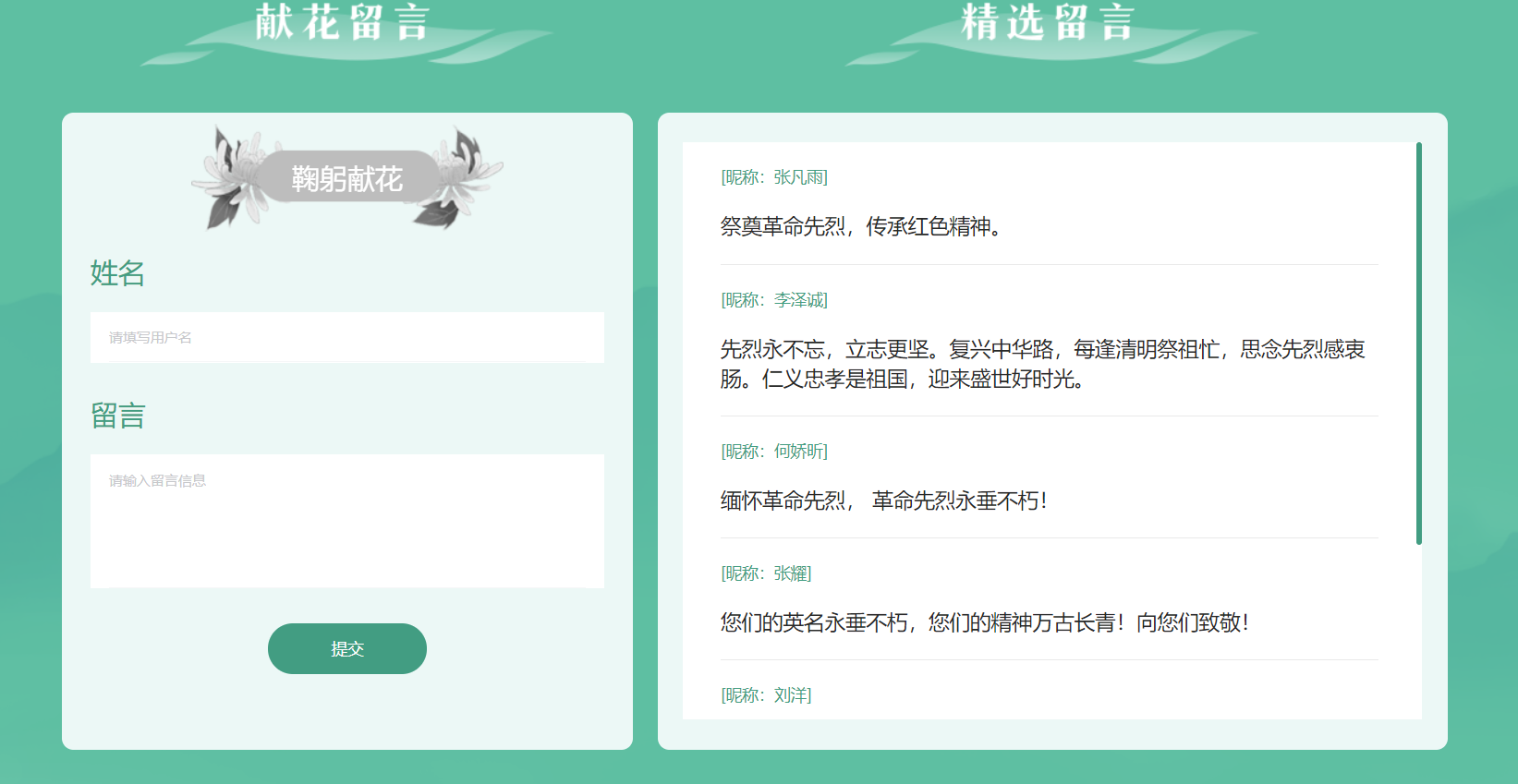Select the nickname 何娇昕
This screenshot has width=1518, height=784.
pos(799,452)
